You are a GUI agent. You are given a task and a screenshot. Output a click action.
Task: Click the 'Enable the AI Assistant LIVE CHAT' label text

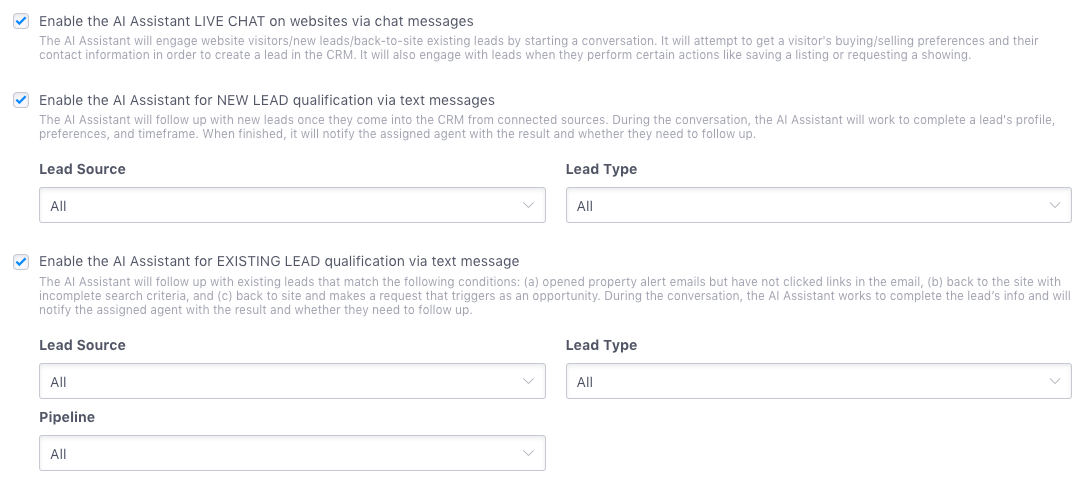click(x=256, y=20)
